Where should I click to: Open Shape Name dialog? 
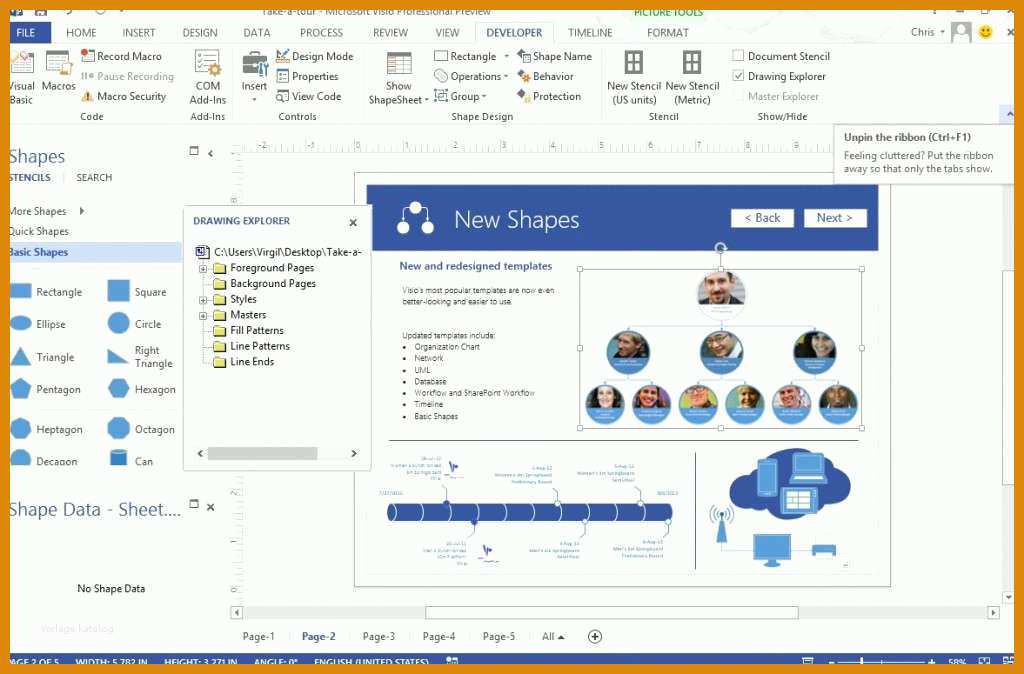pos(554,56)
